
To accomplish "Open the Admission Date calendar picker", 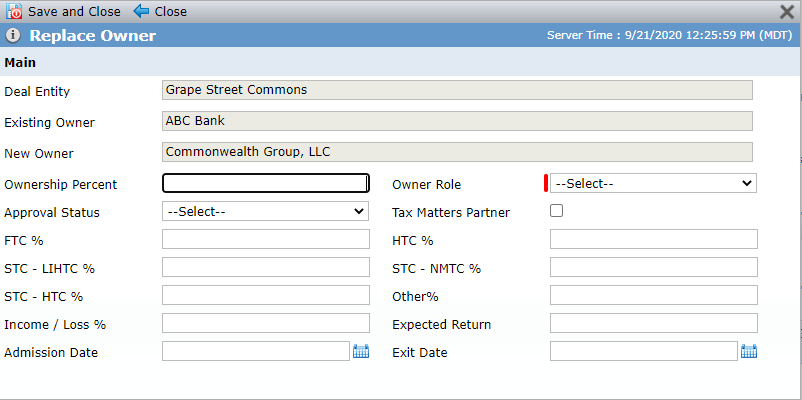I will [361, 351].
